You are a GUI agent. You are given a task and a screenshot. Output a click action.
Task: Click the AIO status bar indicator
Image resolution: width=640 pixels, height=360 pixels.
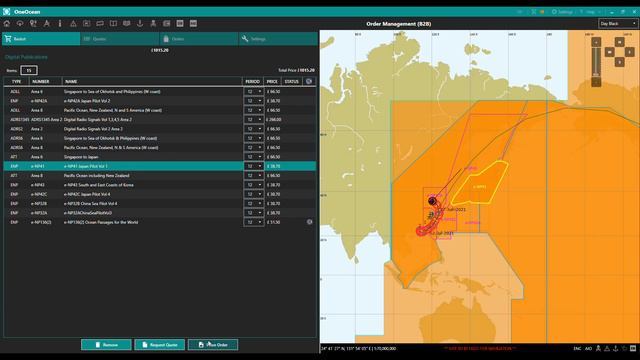coord(588,349)
